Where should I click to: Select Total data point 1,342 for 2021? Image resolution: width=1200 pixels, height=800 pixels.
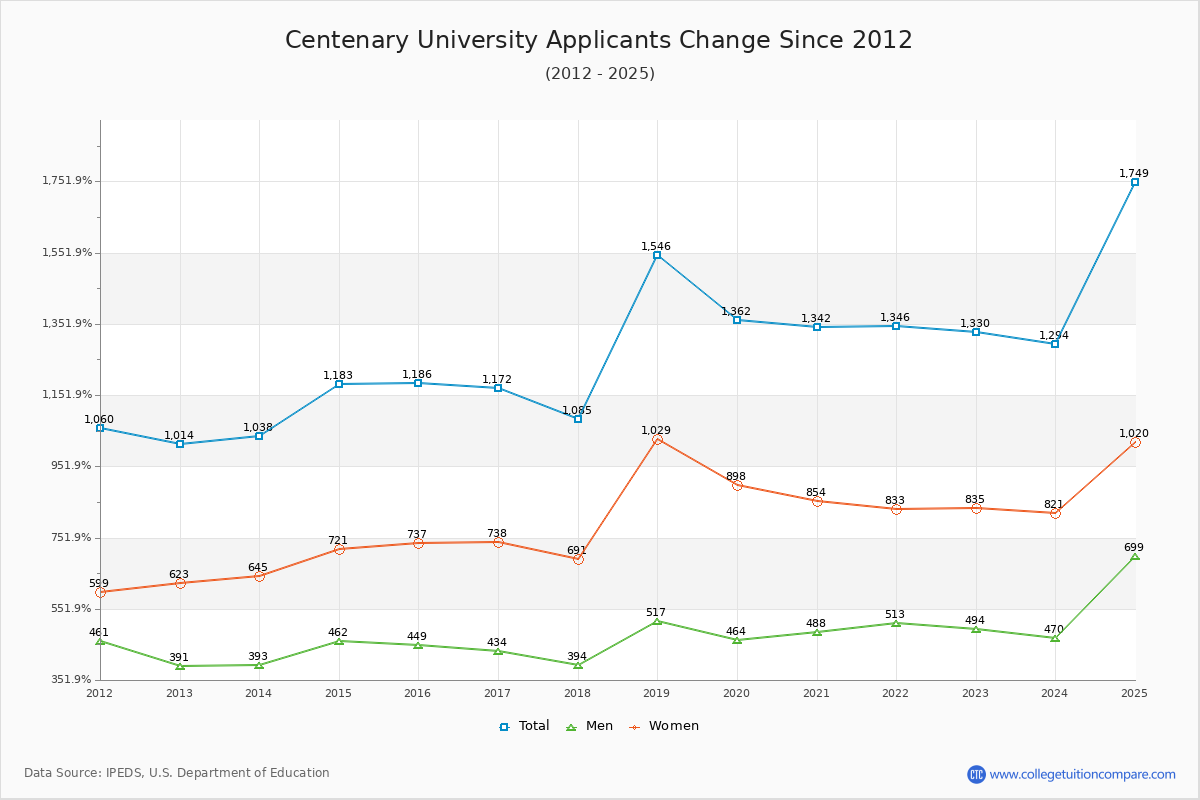click(x=817, y=327)
